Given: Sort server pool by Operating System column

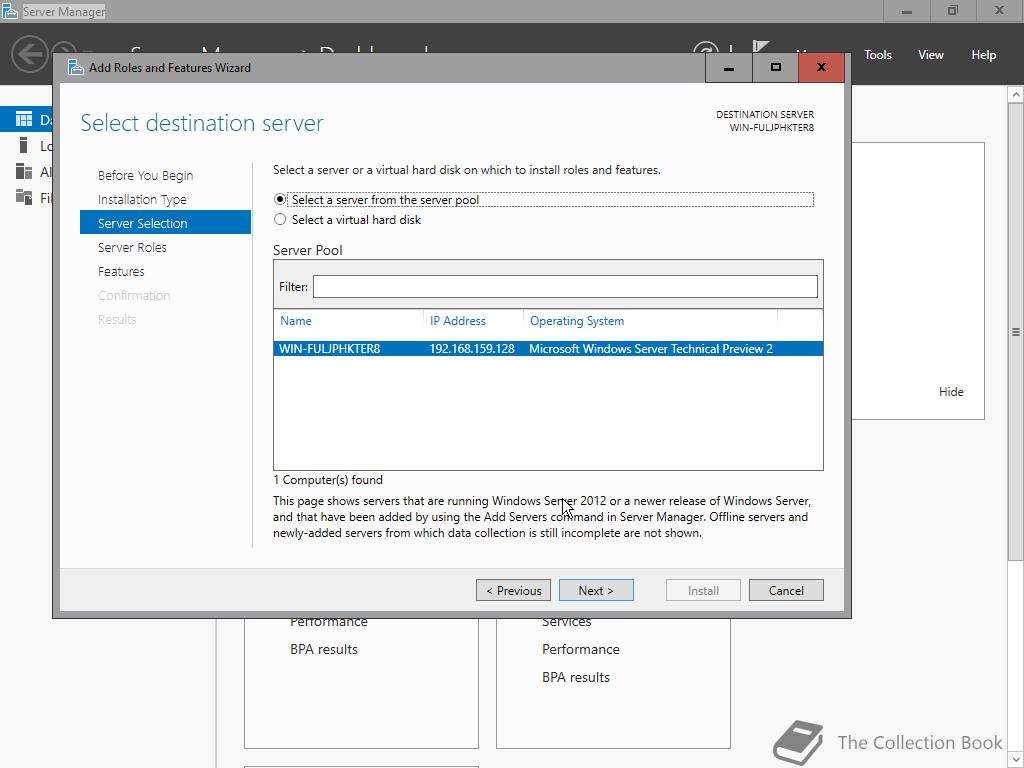Looking at the screenshot, I should 577,321.
